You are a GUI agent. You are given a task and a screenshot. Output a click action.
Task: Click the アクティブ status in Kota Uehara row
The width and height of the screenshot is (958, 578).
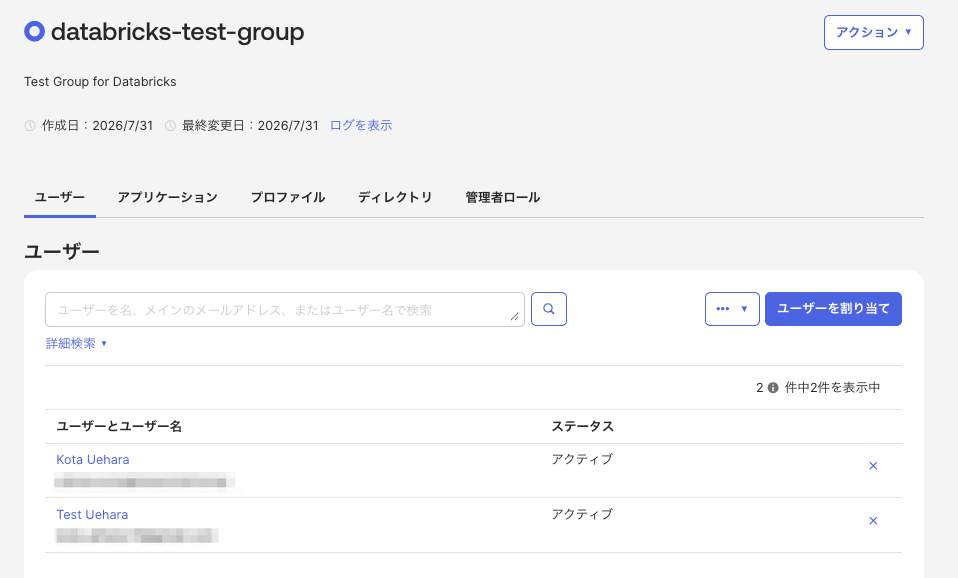point(582,459)
